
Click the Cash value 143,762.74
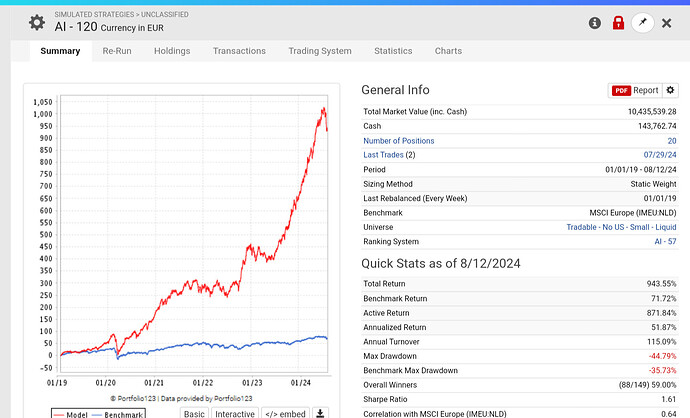(657, 126)
